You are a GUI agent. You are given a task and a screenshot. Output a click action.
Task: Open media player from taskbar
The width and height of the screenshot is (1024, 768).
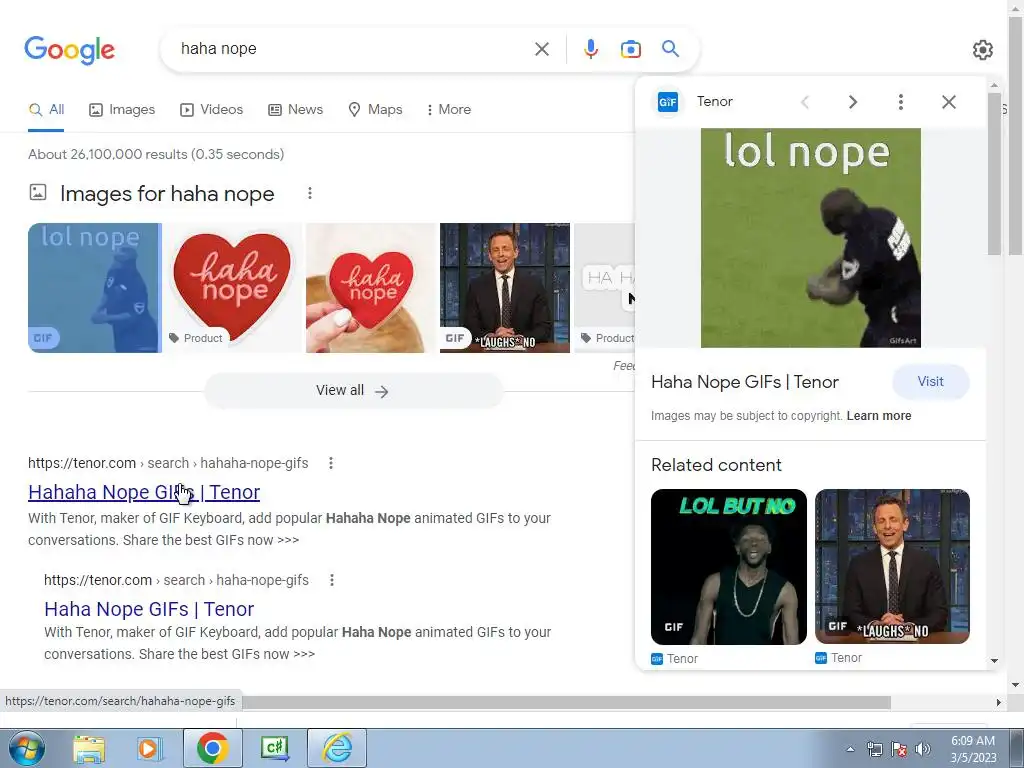(x=150, y=748)
